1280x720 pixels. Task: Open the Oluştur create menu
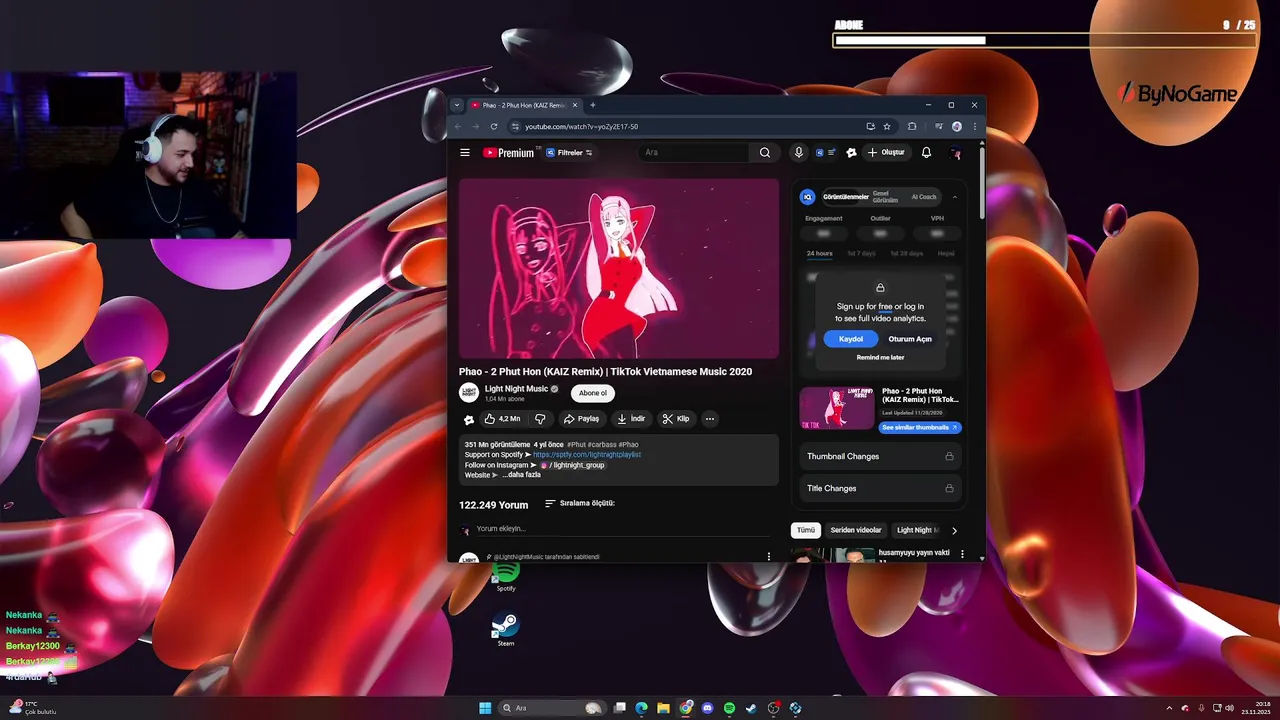886,153
